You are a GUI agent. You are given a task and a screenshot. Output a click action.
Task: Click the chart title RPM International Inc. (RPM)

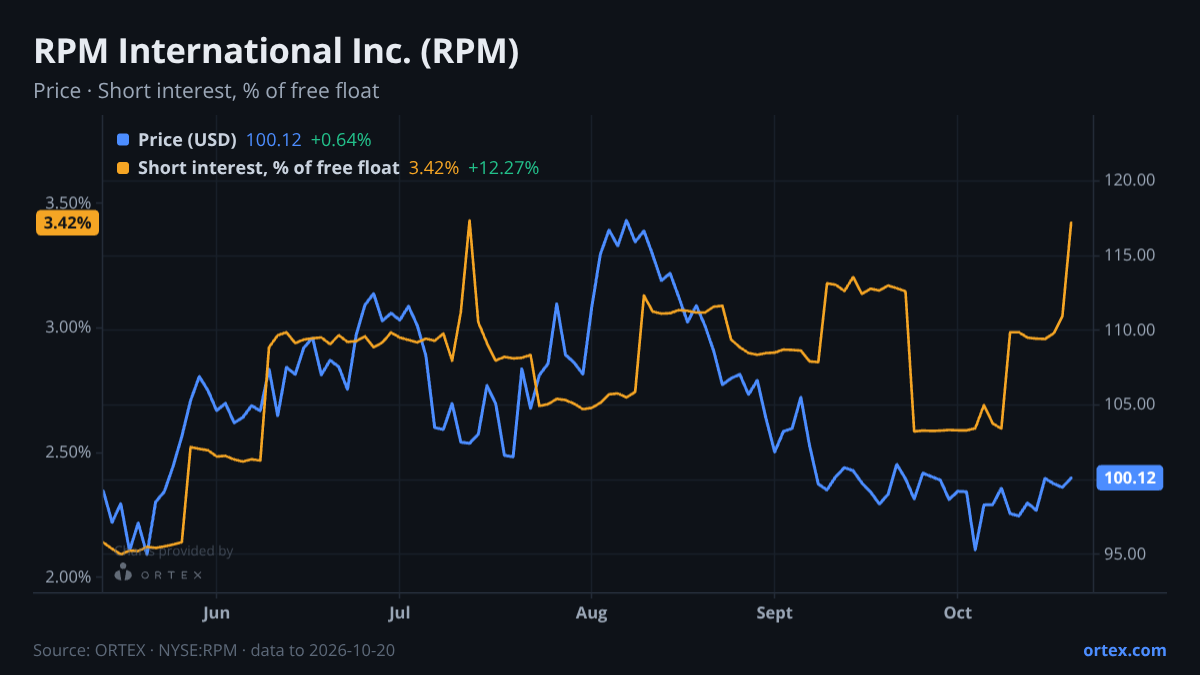coord(276,52)
